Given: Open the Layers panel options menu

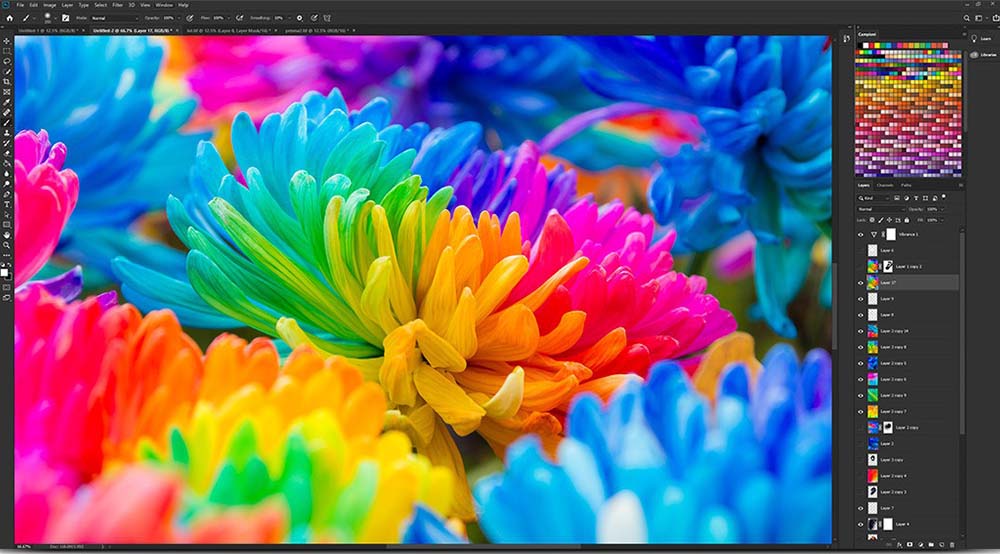Looking at the screenshot, I should pyautogui.click(x=961, y=186).
